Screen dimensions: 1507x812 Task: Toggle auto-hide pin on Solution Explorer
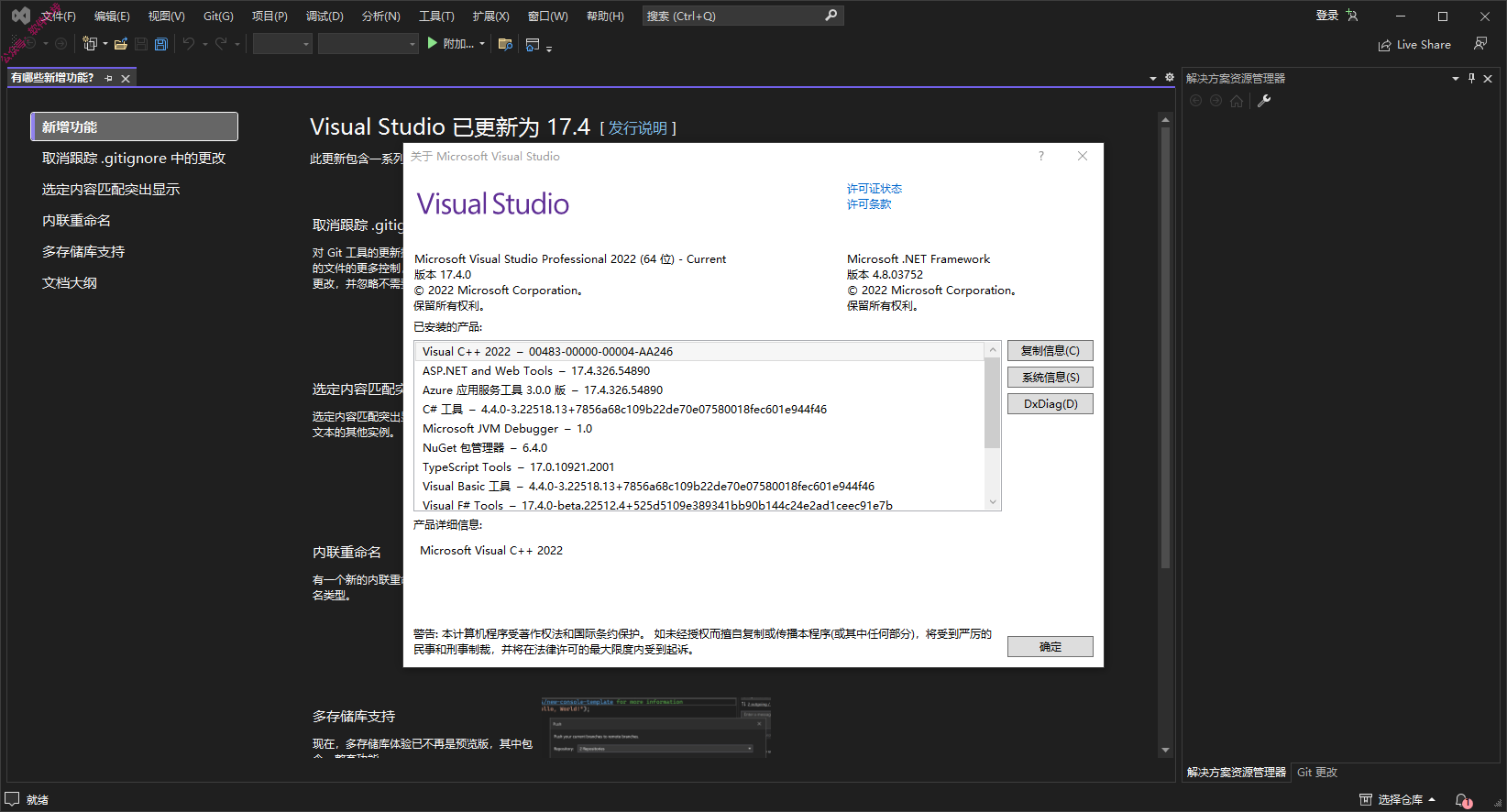coord(1471,79)
